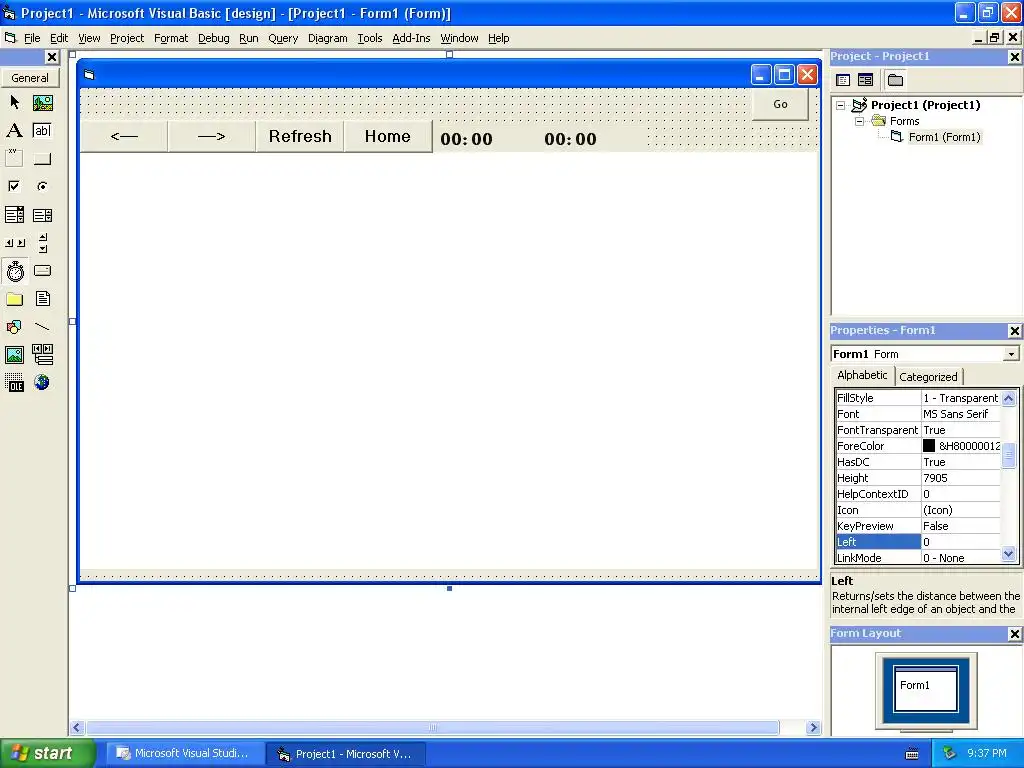Select the Frame control tool
This screenshot has width=1024, height=768.
point(14,158)
